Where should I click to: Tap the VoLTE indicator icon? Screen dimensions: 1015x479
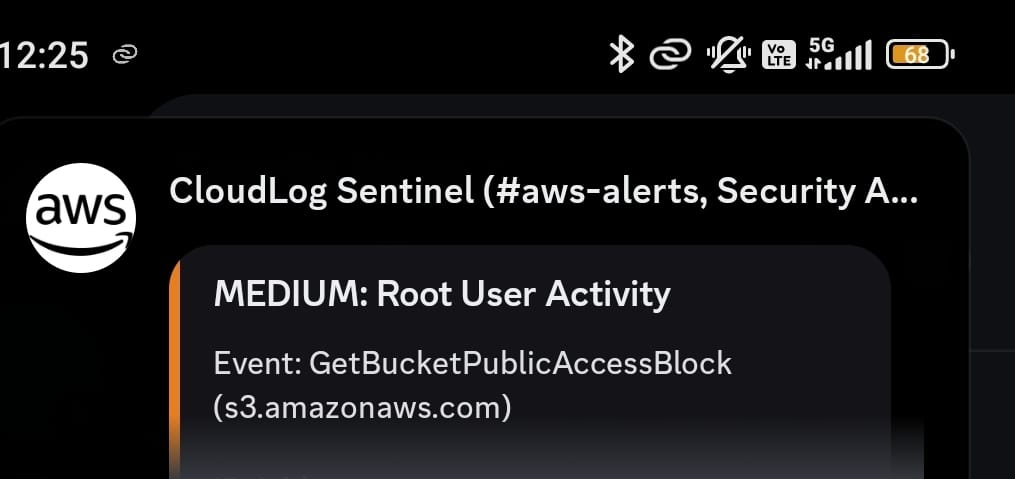(x=779, y=55)
